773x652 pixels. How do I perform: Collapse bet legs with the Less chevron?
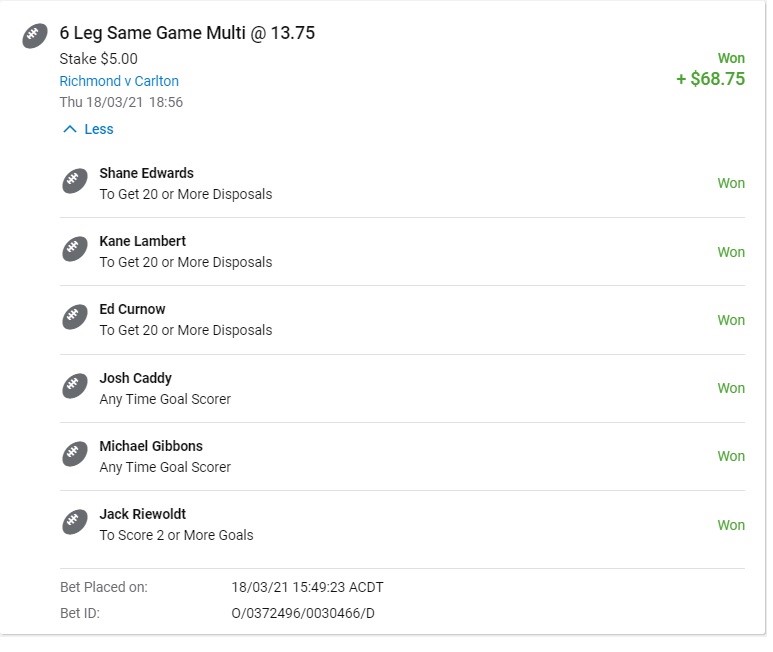(69, 129)
